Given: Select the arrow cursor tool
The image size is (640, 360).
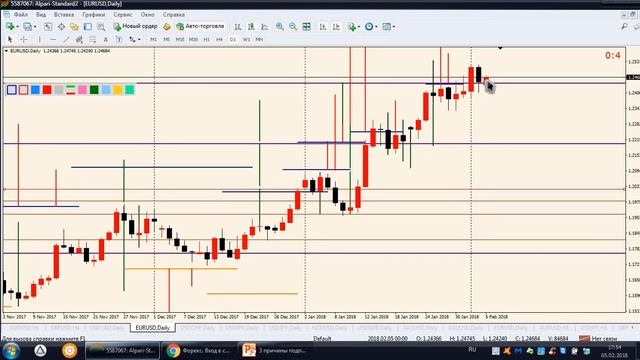Looking at the screenshot, I should coord(10,40).
